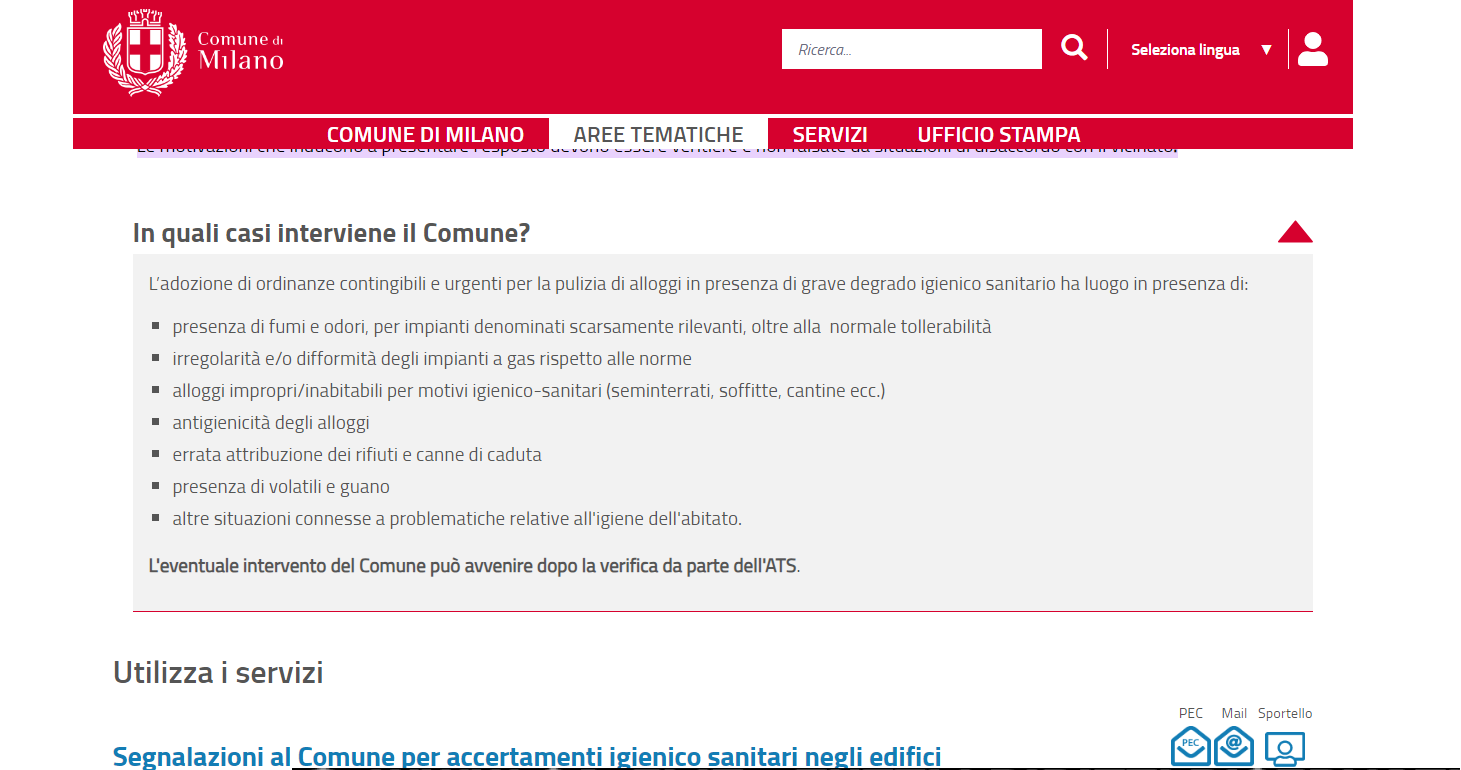Open the COMUNE DI MILANO menu

(x=425, y=134)
